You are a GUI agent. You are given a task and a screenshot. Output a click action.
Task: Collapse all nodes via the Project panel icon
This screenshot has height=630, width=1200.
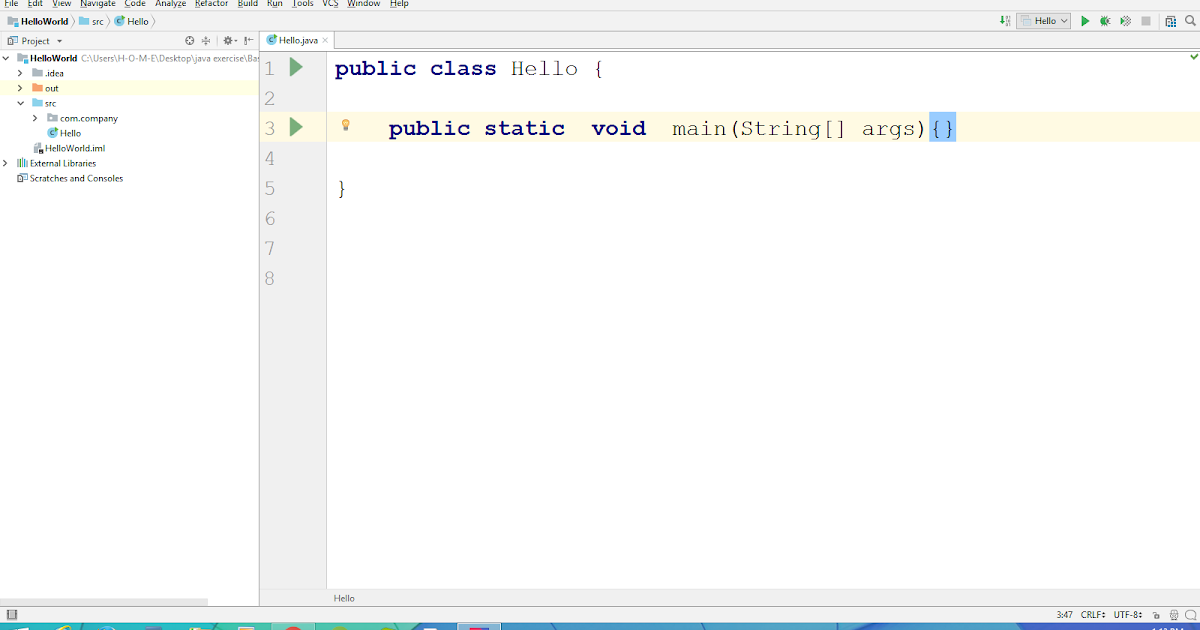[206, 40]
